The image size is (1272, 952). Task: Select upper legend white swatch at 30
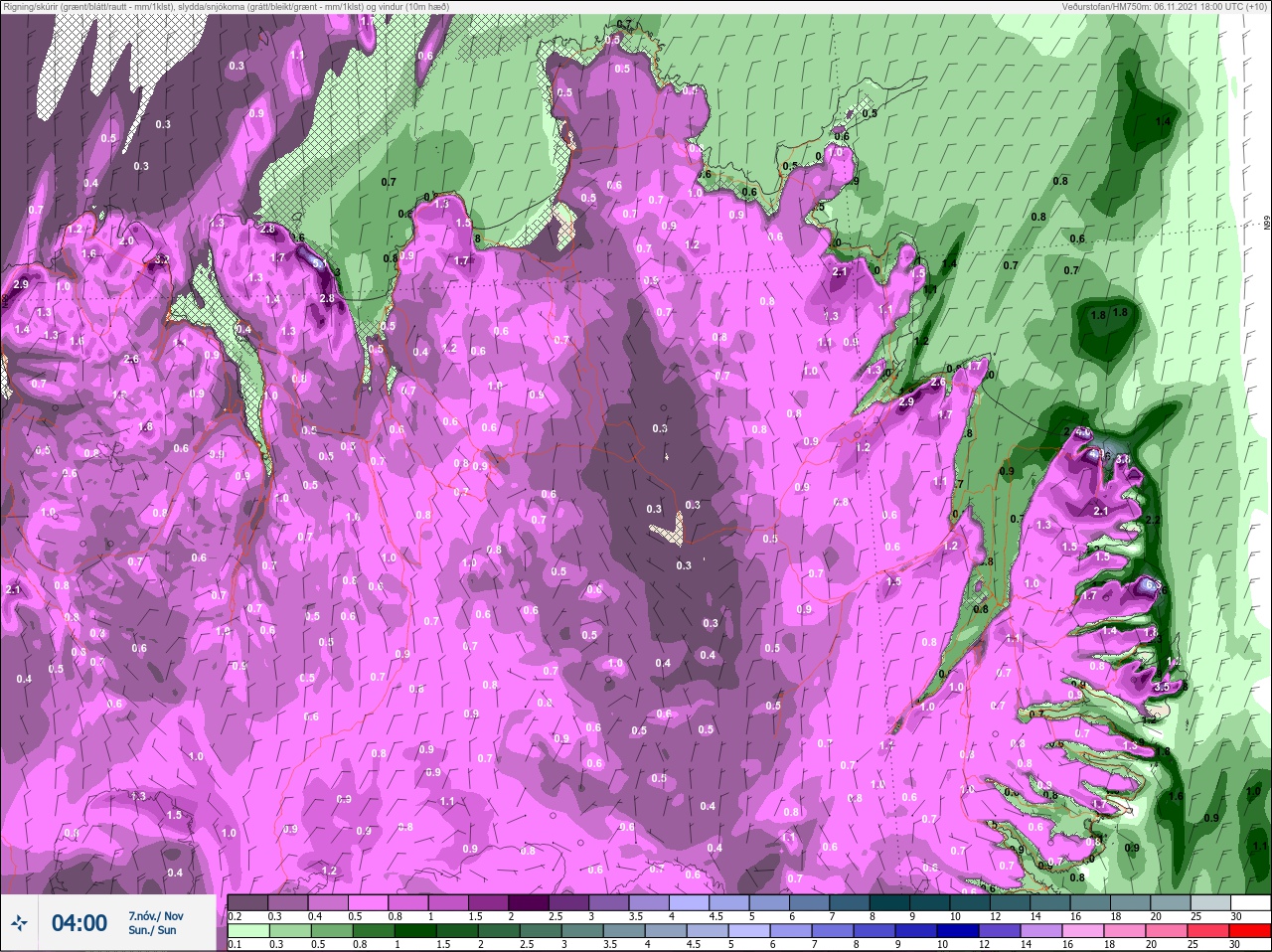1251,902
